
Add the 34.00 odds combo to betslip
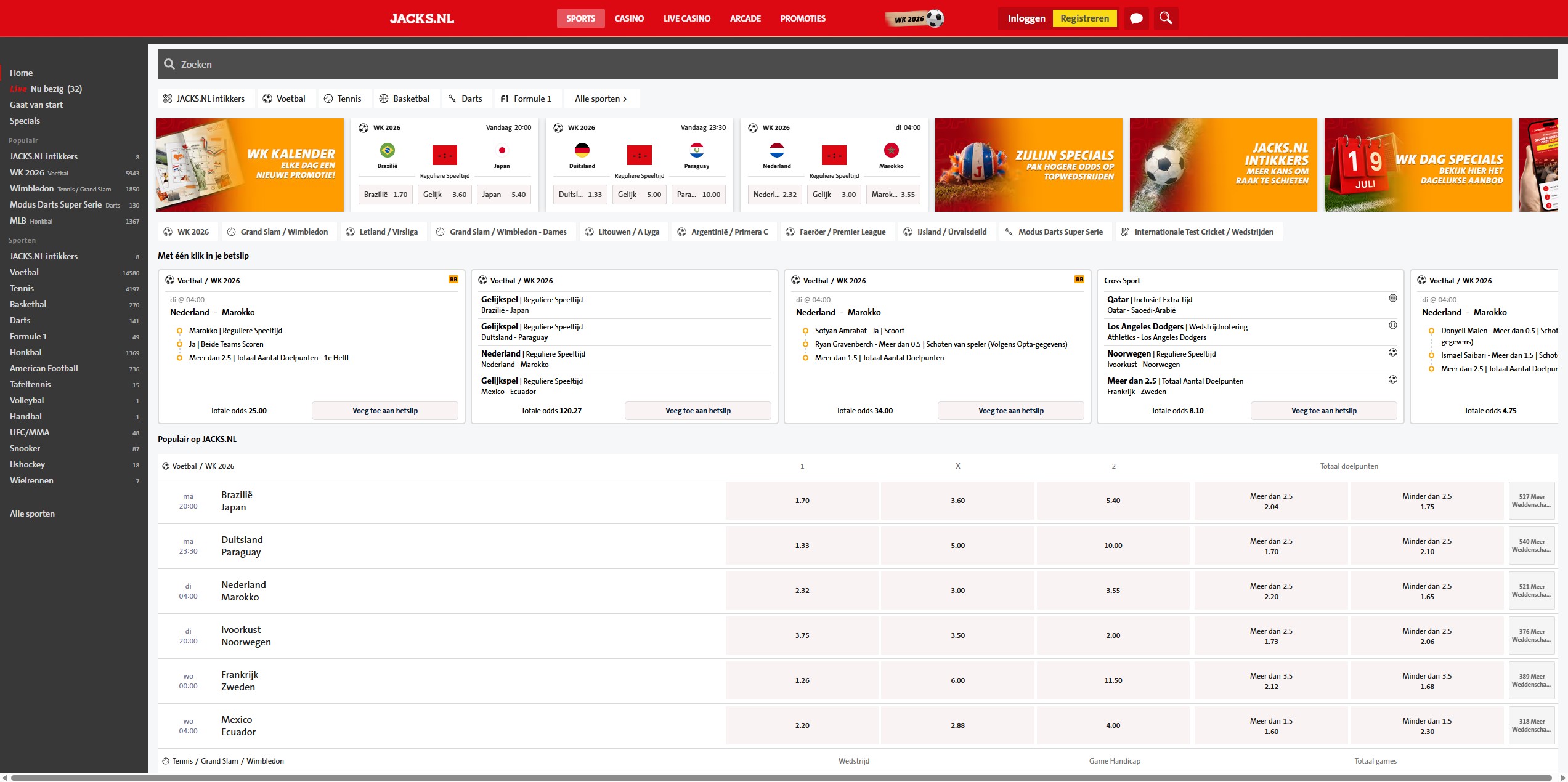pyautogui.click(x=1011, y=411)
